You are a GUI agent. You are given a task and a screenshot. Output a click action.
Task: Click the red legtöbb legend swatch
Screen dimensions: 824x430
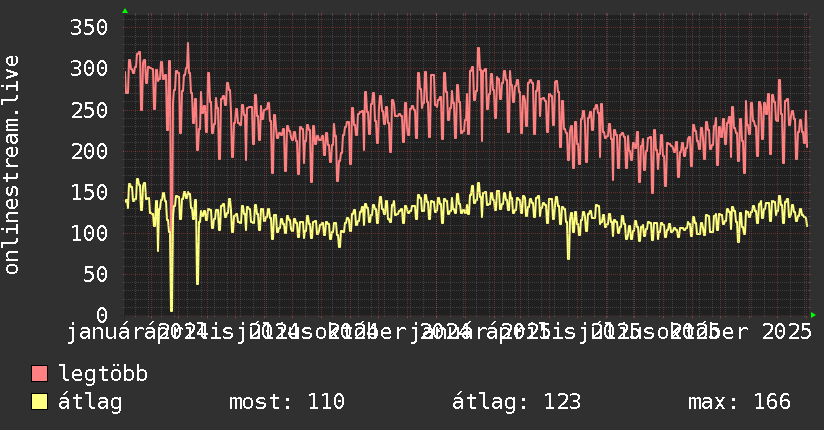click(x=40, y=374)
